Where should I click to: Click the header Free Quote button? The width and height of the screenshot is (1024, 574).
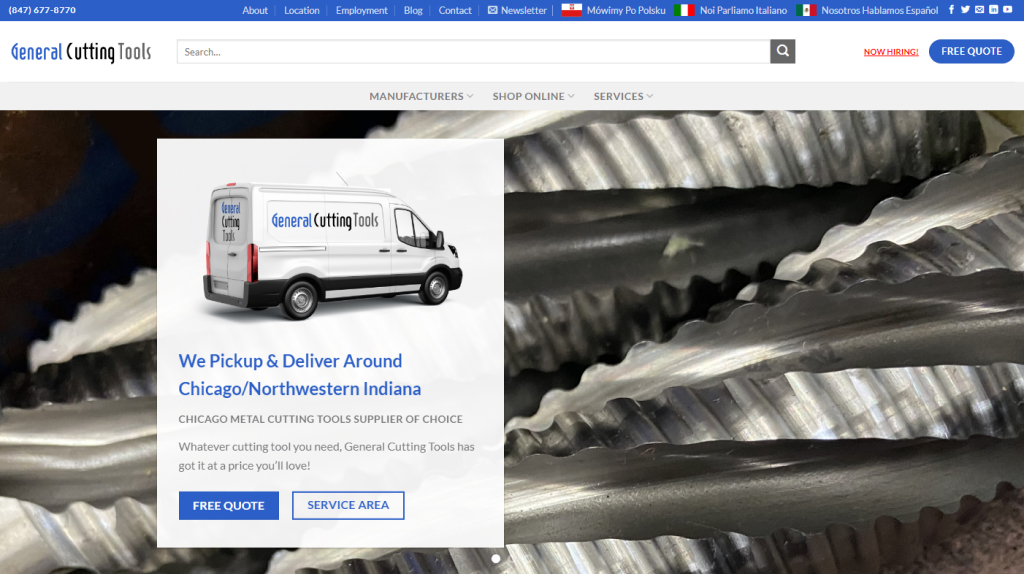point(971,51)
